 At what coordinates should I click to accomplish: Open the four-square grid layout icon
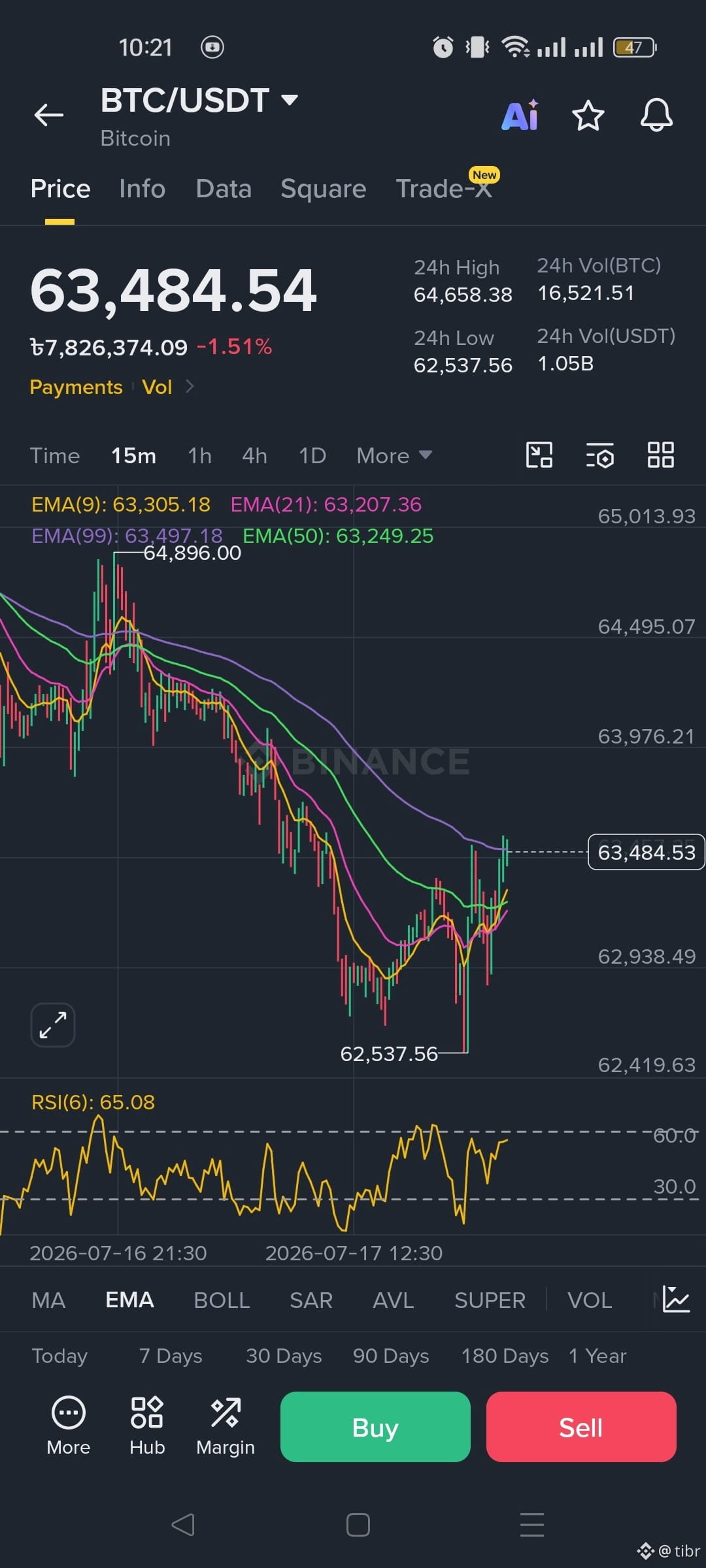(660, 455)
